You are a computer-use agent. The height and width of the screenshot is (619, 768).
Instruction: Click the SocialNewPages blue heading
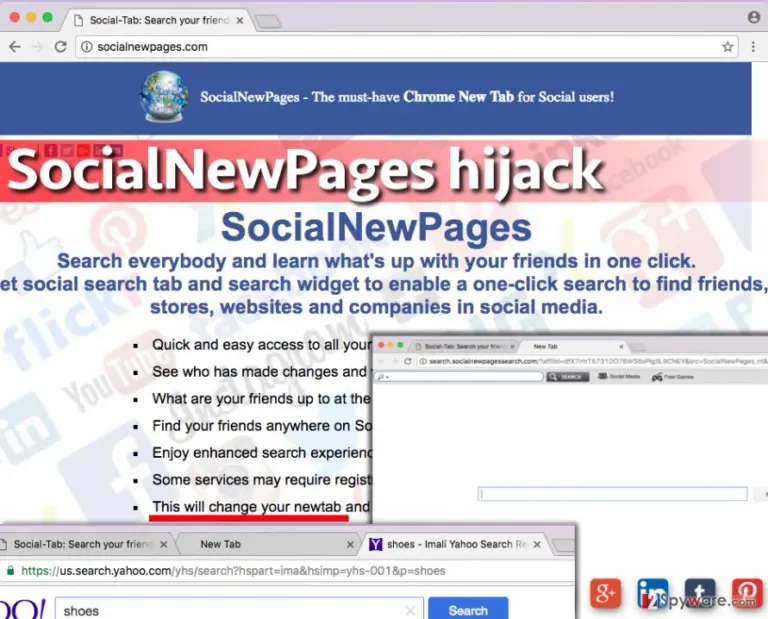pos(376,227)
